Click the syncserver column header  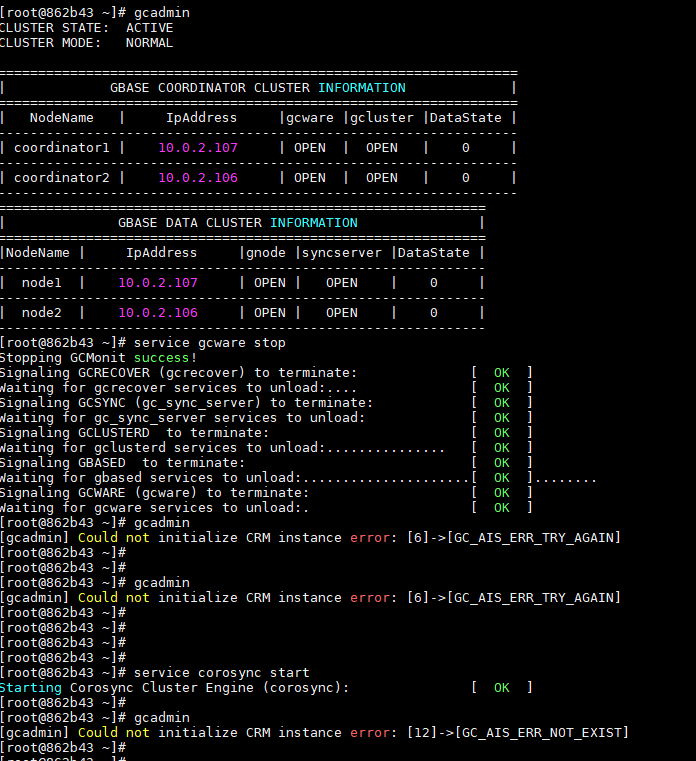coord(342,253)
